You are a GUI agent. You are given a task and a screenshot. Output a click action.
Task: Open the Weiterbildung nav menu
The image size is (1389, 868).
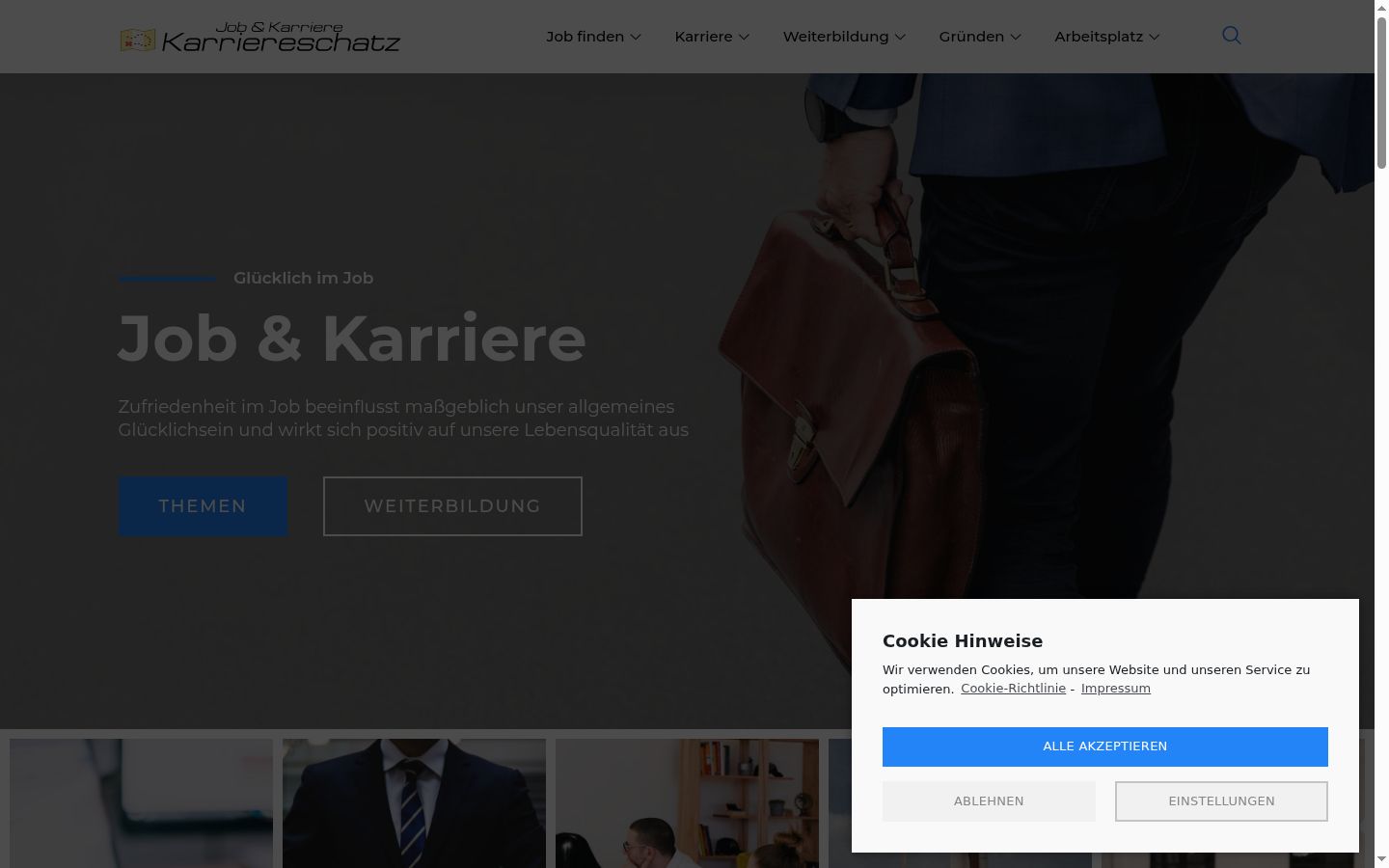tap(835, 37)
